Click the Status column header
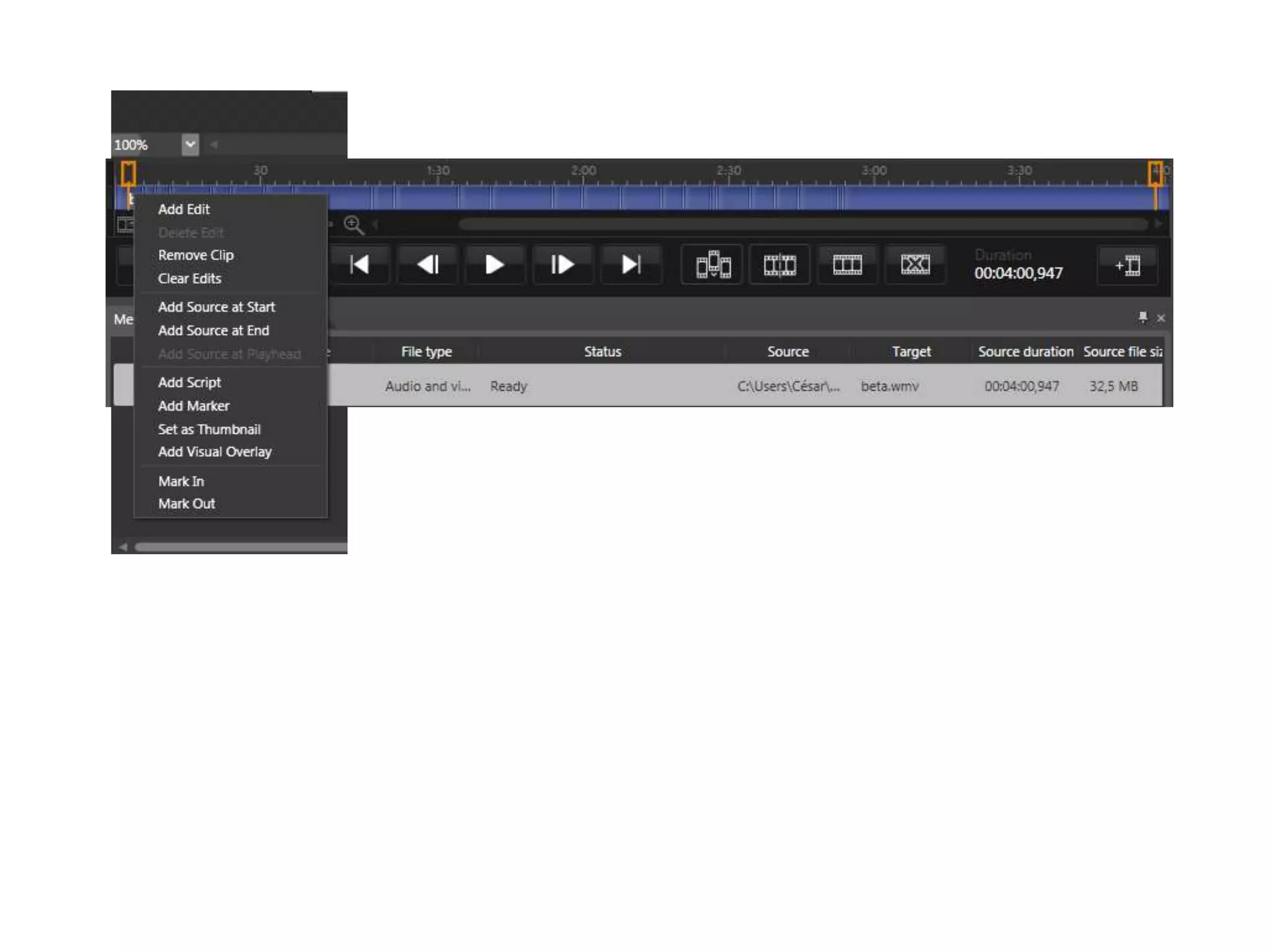The width and height of the screenshot is (1270, 952). coord(602,351)
